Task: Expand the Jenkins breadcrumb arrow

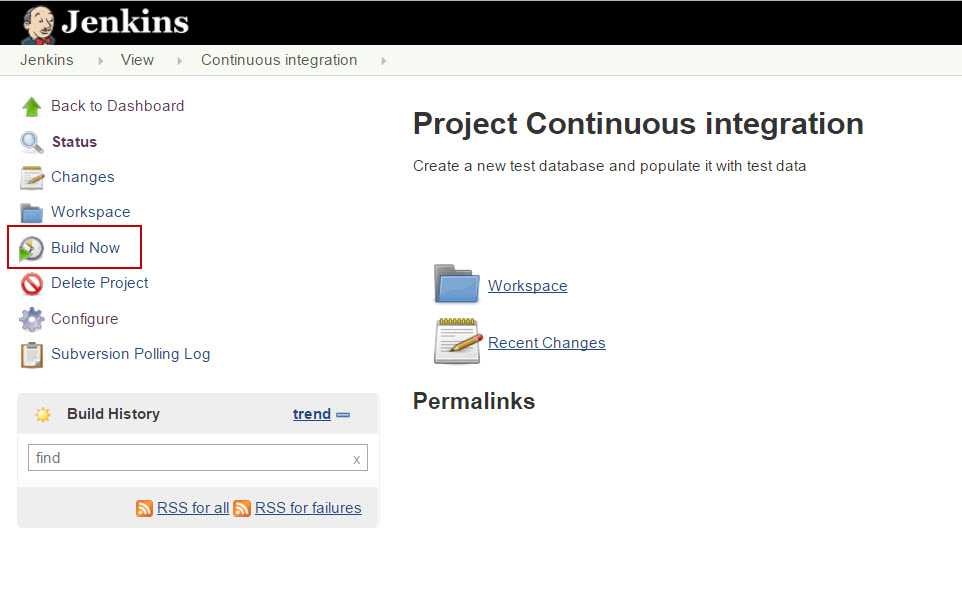Action: [100, 61]
